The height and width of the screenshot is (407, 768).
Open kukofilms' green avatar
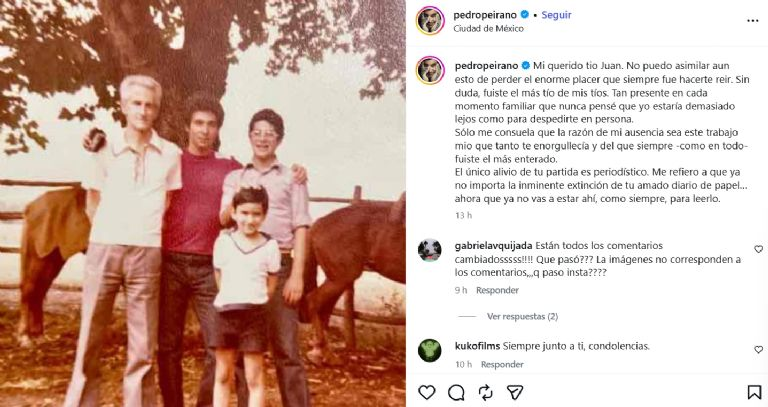[x=430, y=350]
